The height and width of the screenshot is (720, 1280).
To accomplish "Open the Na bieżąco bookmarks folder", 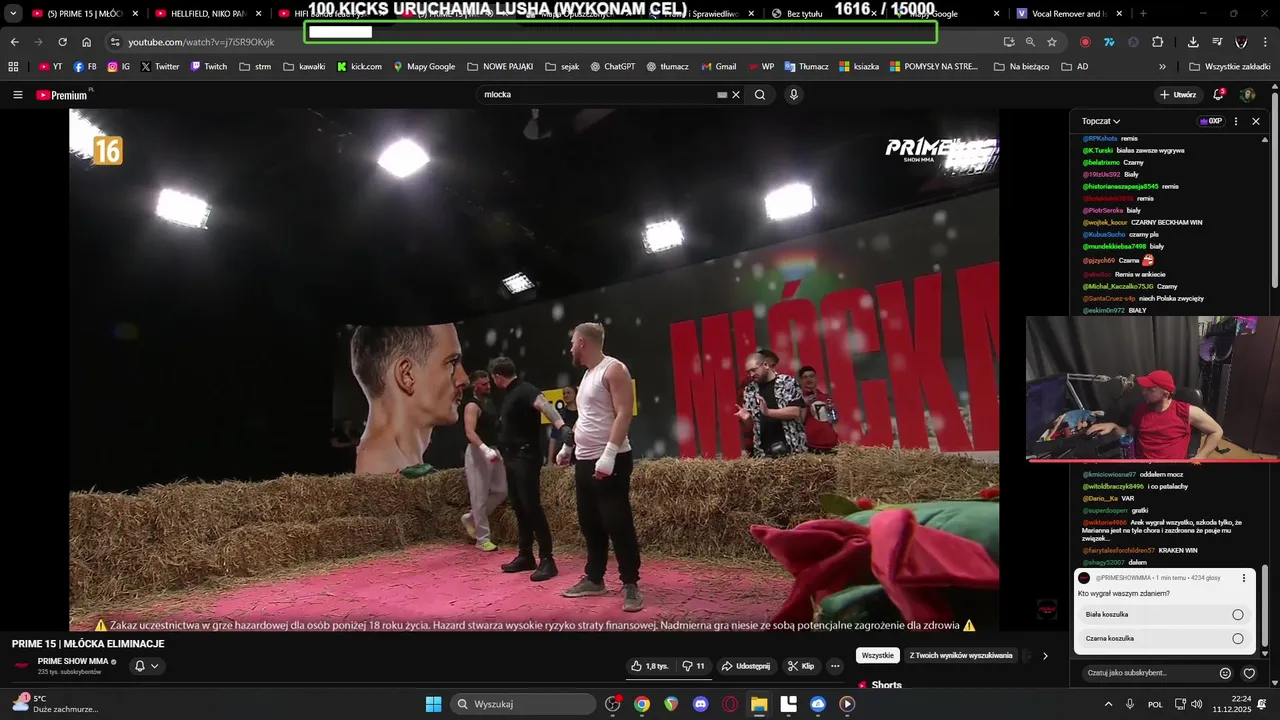I will pyautogui.click(x=1021, y=67).
